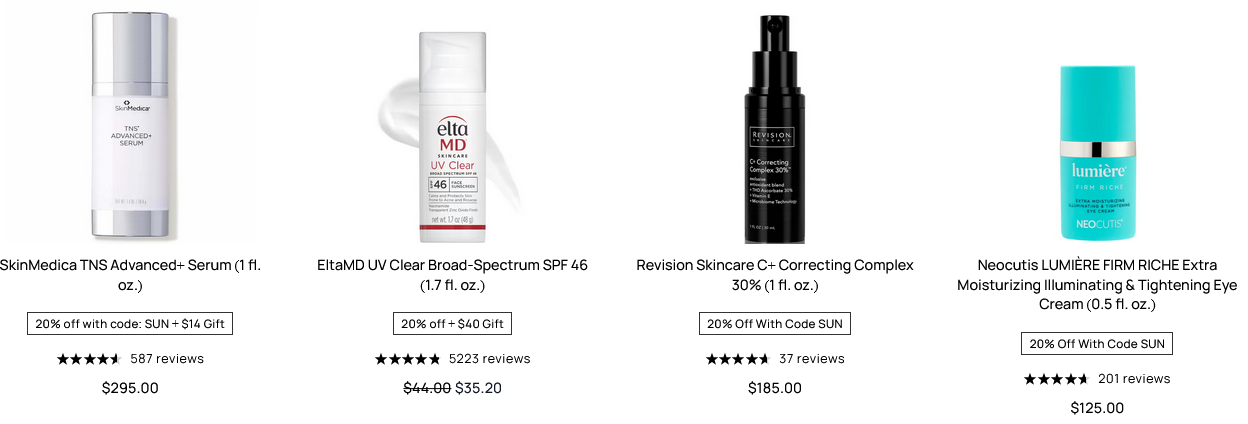Click the Neocutis eye cream star rating

[x=1055, y=379]
